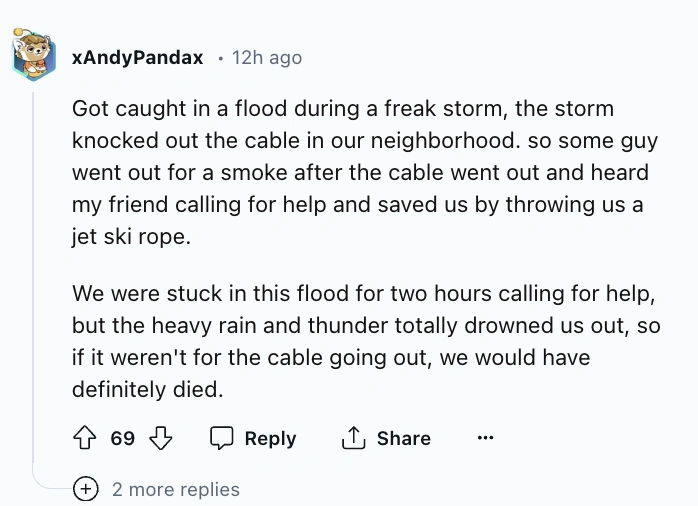Open the three-dot more options menu
The image size is (698, 506).
[485, 439]
